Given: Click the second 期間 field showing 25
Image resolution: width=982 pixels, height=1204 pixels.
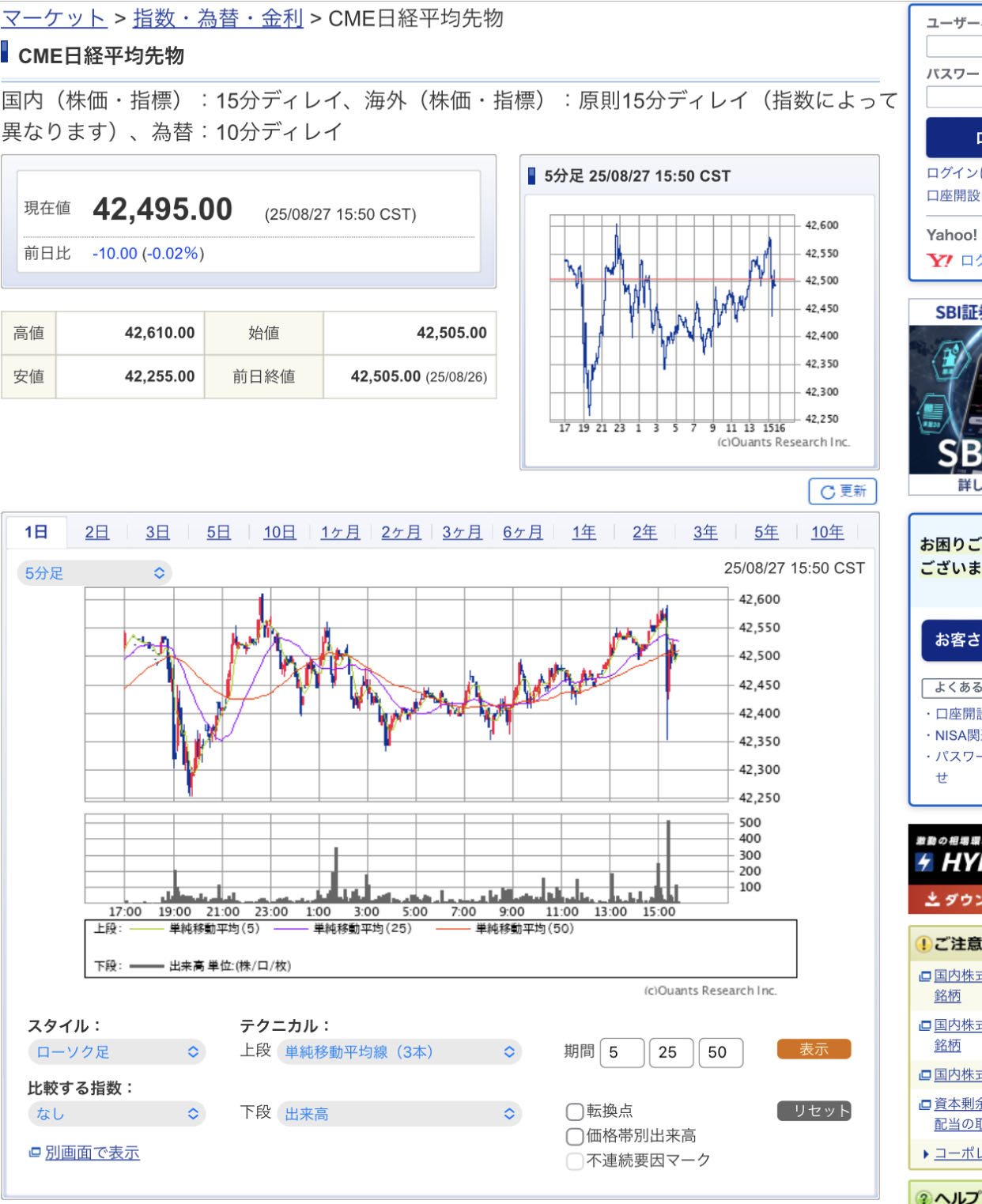Looking at the screenshot, I should 671,1052.
